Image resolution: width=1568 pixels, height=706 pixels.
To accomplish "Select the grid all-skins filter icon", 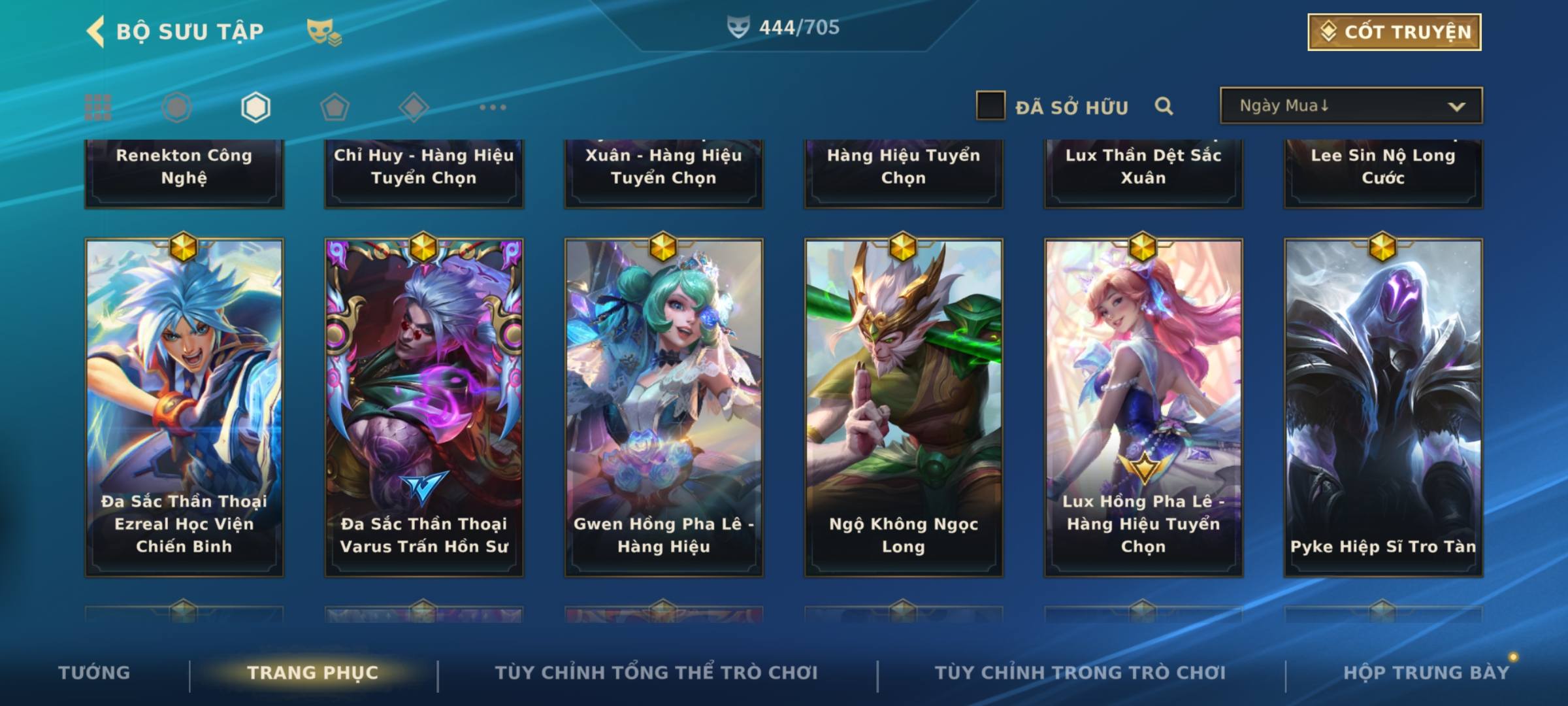I will pyautogui.click(x=98, y=107).
